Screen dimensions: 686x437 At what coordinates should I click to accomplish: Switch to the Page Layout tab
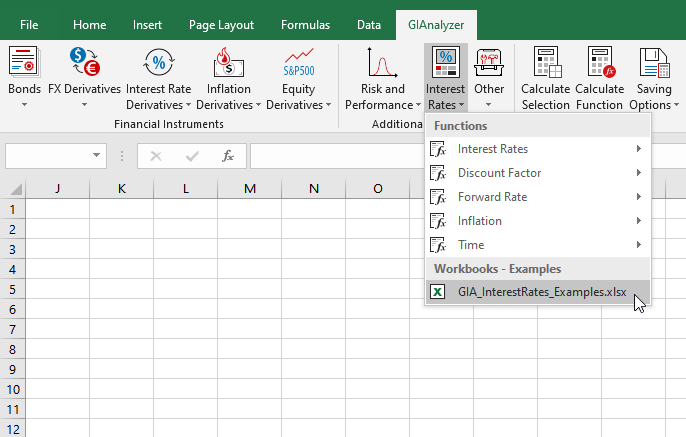pyautogui.click(x=221, y=25)
